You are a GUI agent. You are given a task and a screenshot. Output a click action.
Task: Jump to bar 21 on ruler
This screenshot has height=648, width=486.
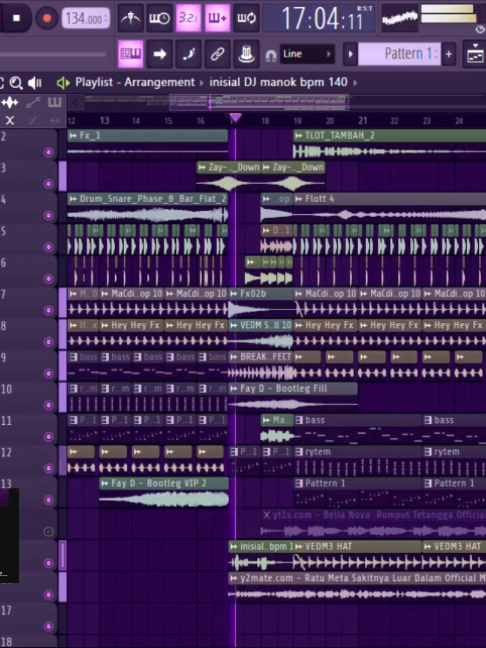point(363,120)
